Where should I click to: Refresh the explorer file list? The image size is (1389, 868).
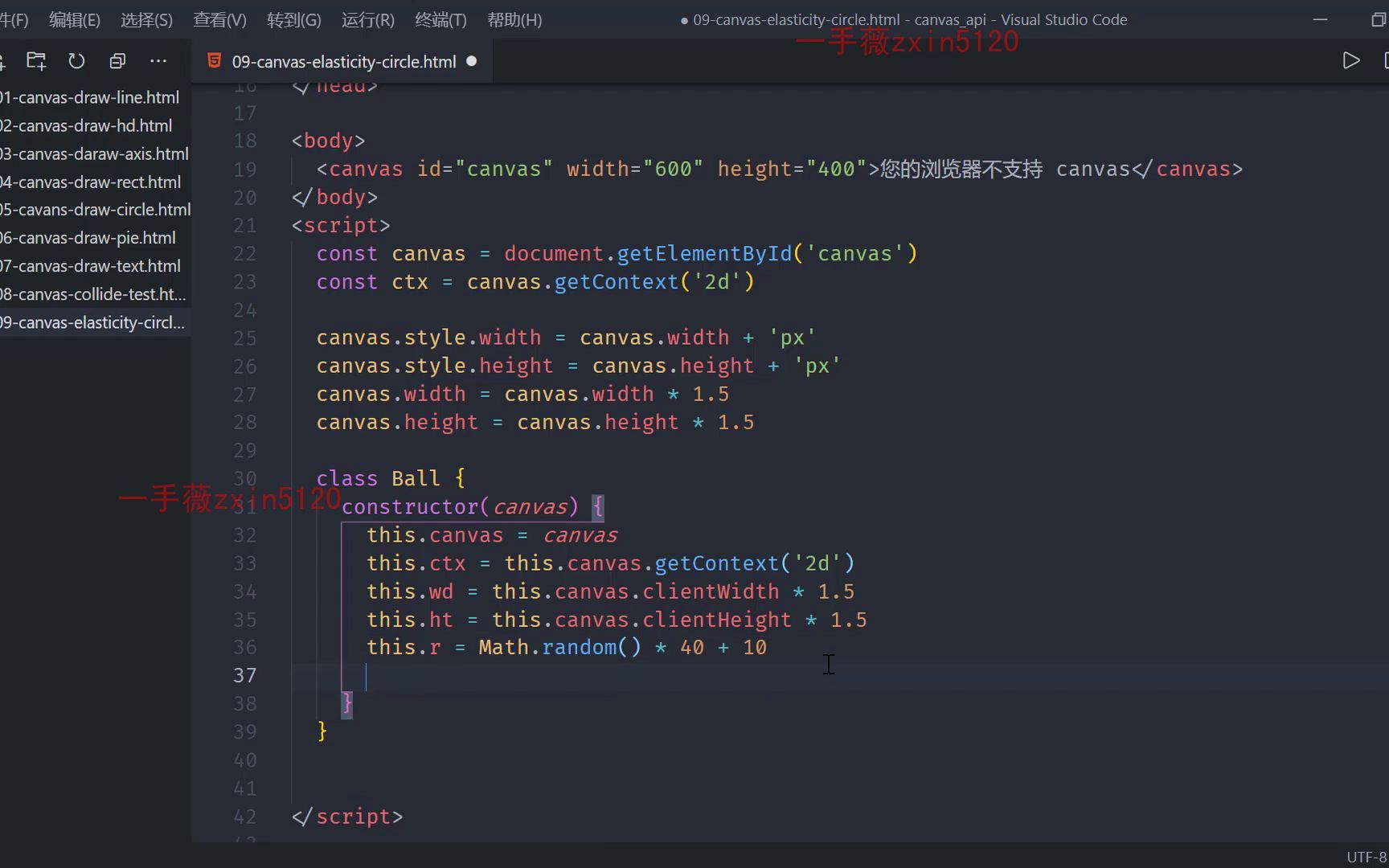[76, 61]
